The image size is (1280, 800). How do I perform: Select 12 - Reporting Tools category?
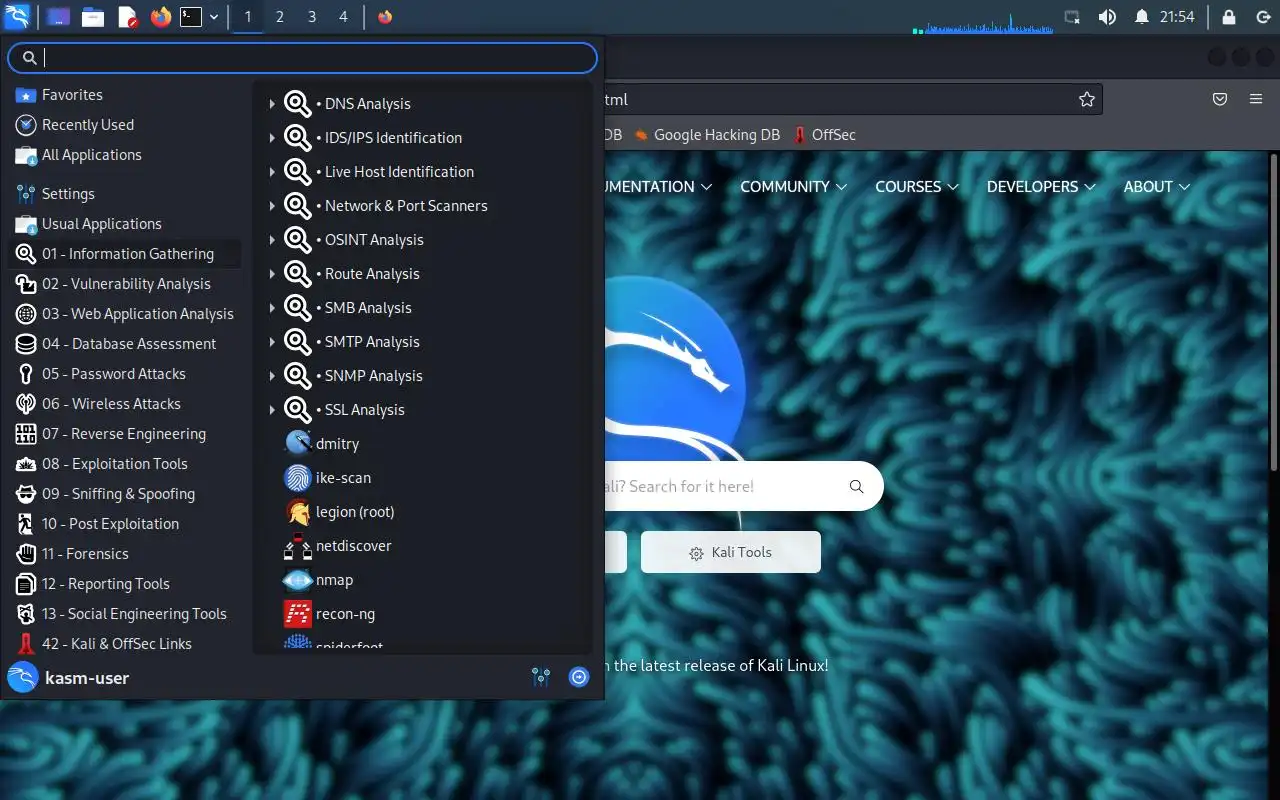(x=125, y=584)
